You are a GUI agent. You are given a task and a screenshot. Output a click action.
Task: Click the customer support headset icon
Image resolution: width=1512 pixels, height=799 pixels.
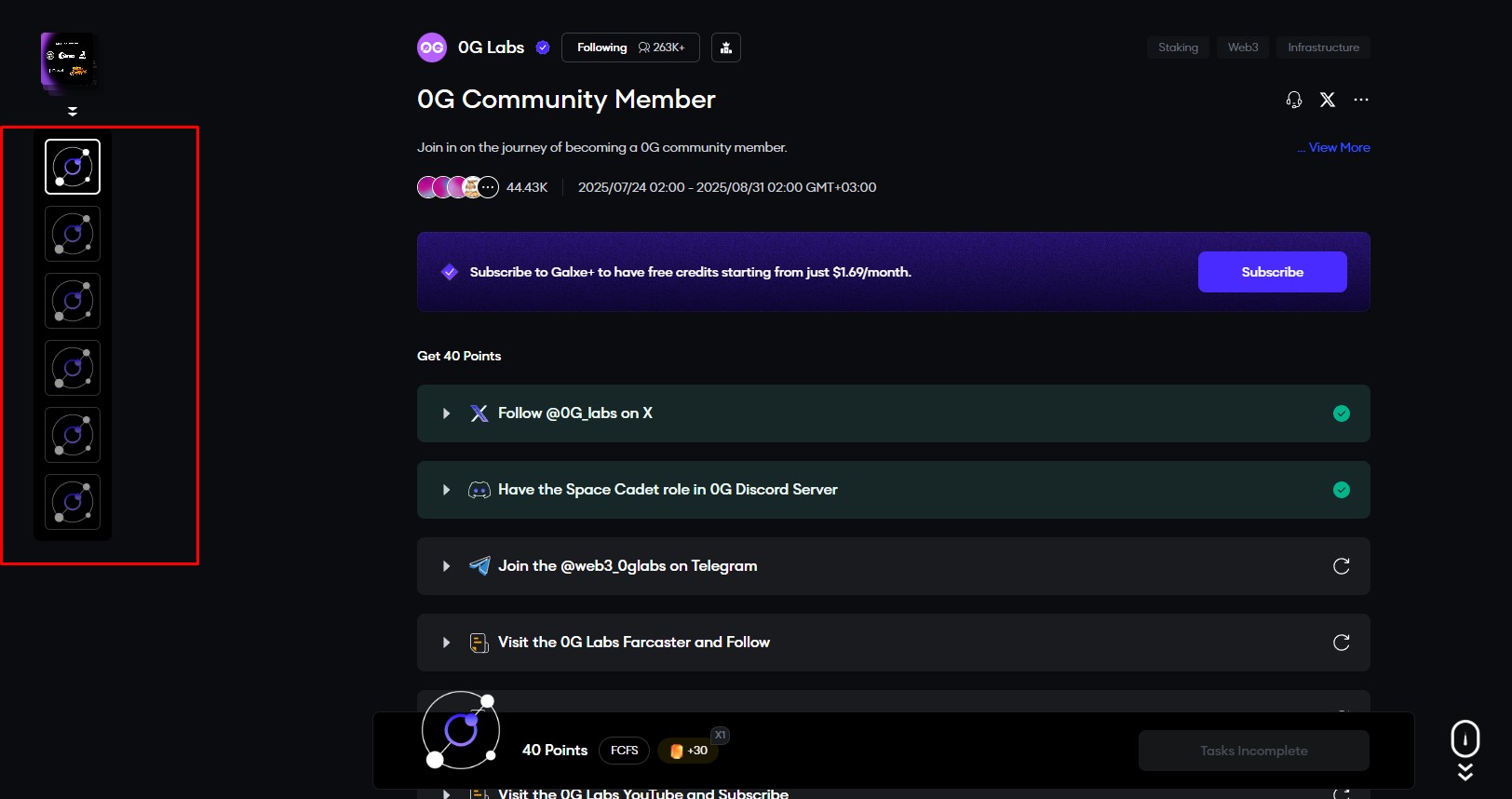click(1294, 100)
